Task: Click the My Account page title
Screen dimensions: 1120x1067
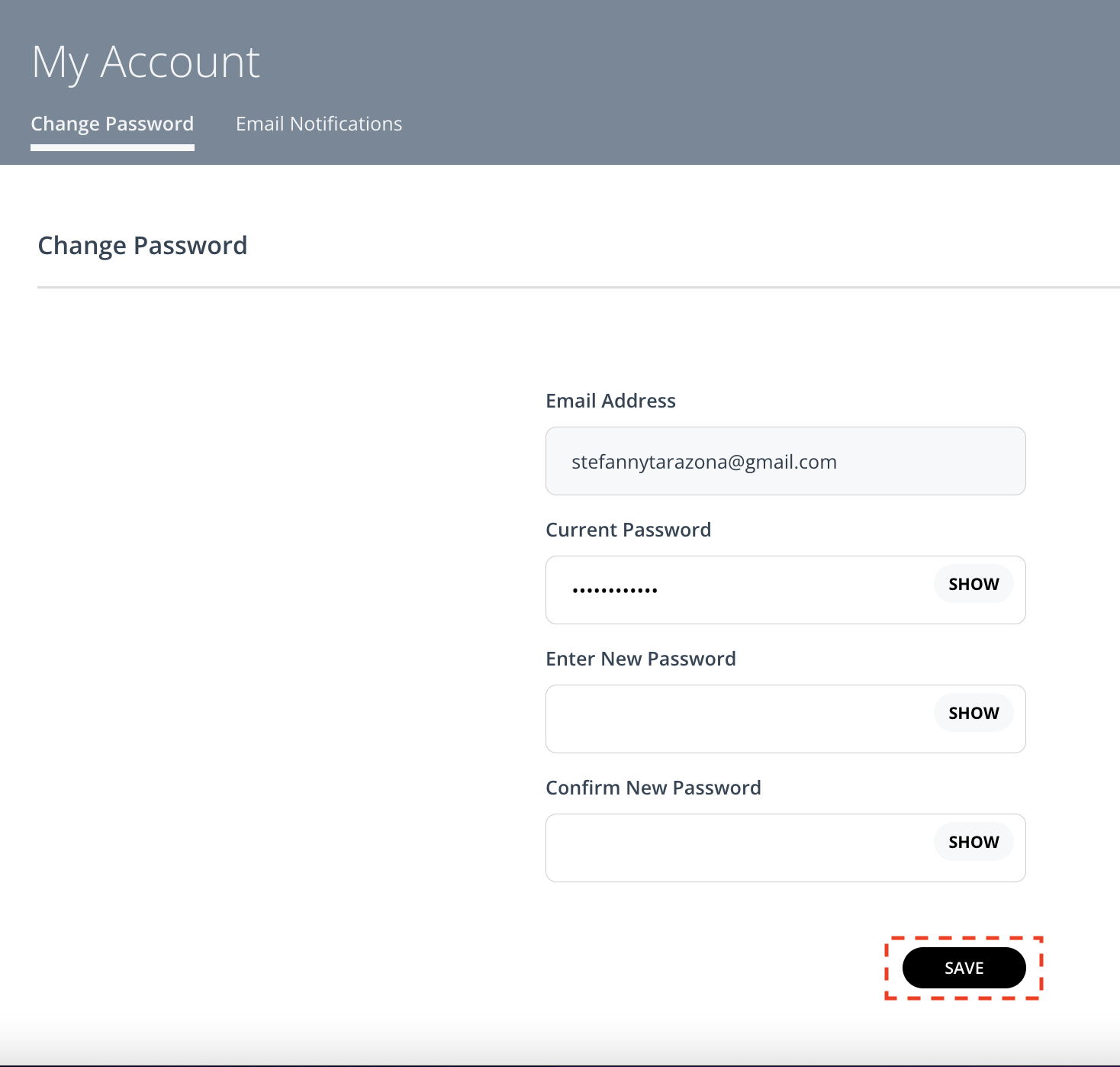Action: click(146, 61)
